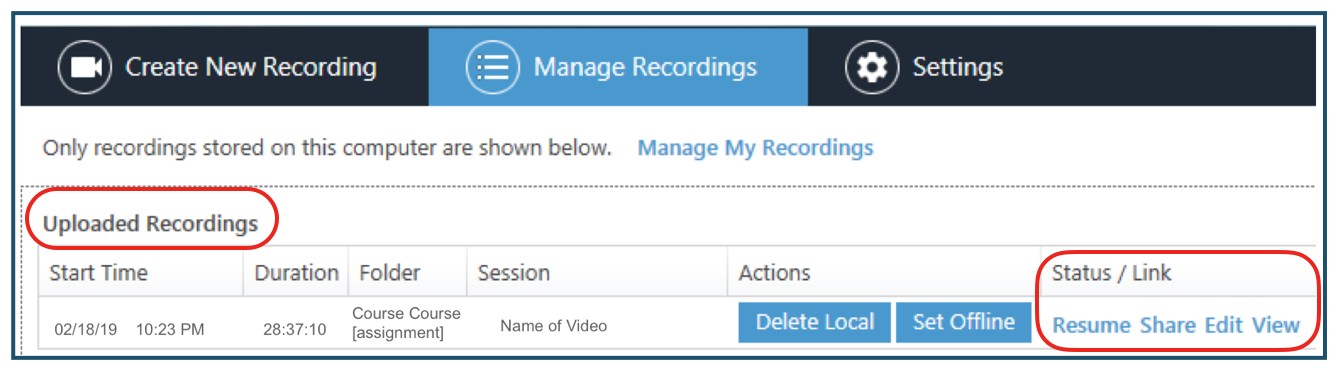Click the View link for the recording
Viewport: 1338px width, 370px height.
pos(1275,325)
